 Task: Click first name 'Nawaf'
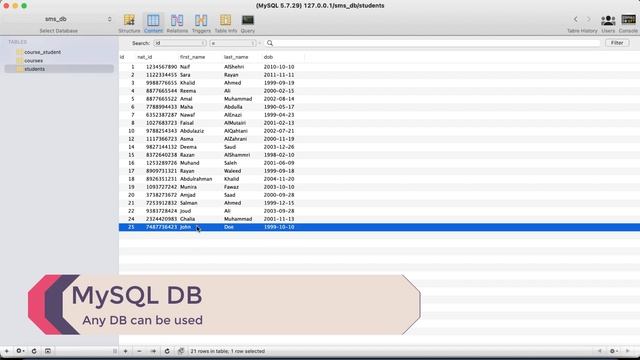coord(187,115)
